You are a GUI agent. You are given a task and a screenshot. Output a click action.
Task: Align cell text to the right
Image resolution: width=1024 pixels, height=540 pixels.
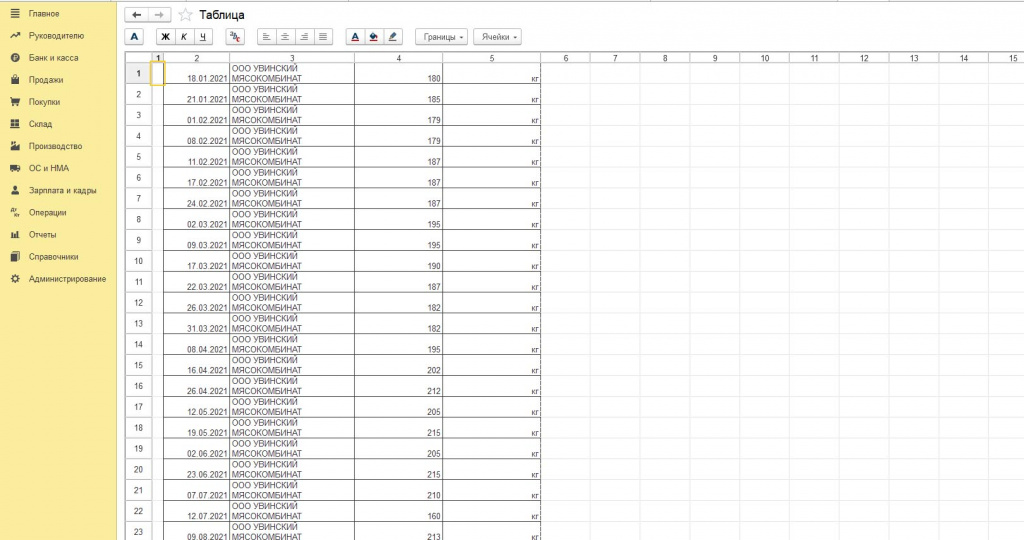[304, 37]
